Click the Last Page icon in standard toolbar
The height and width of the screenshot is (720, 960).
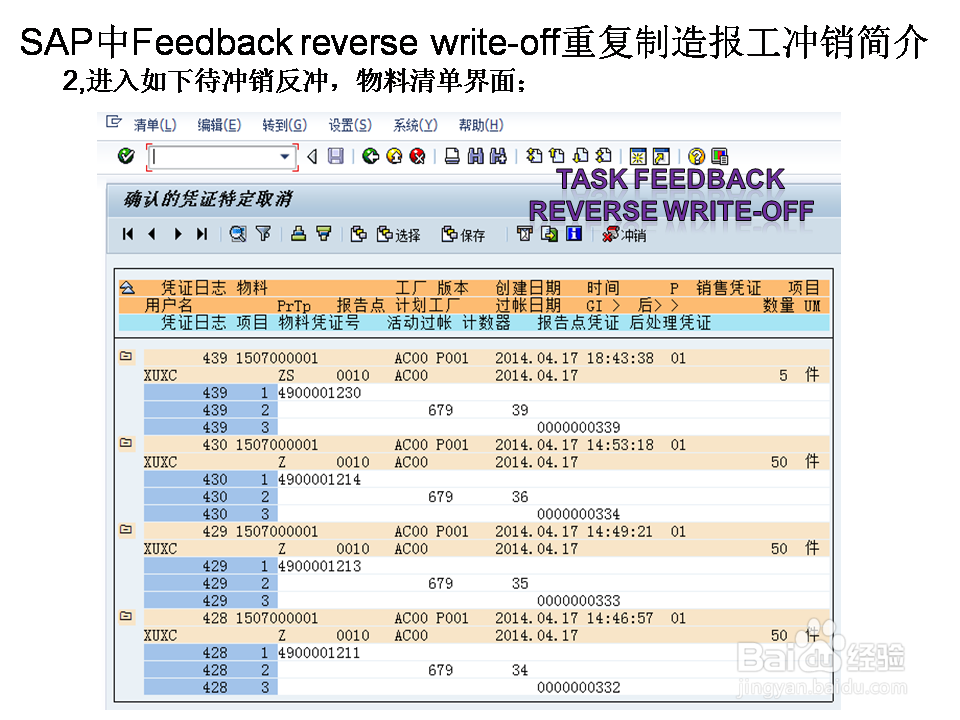point(604,156)
